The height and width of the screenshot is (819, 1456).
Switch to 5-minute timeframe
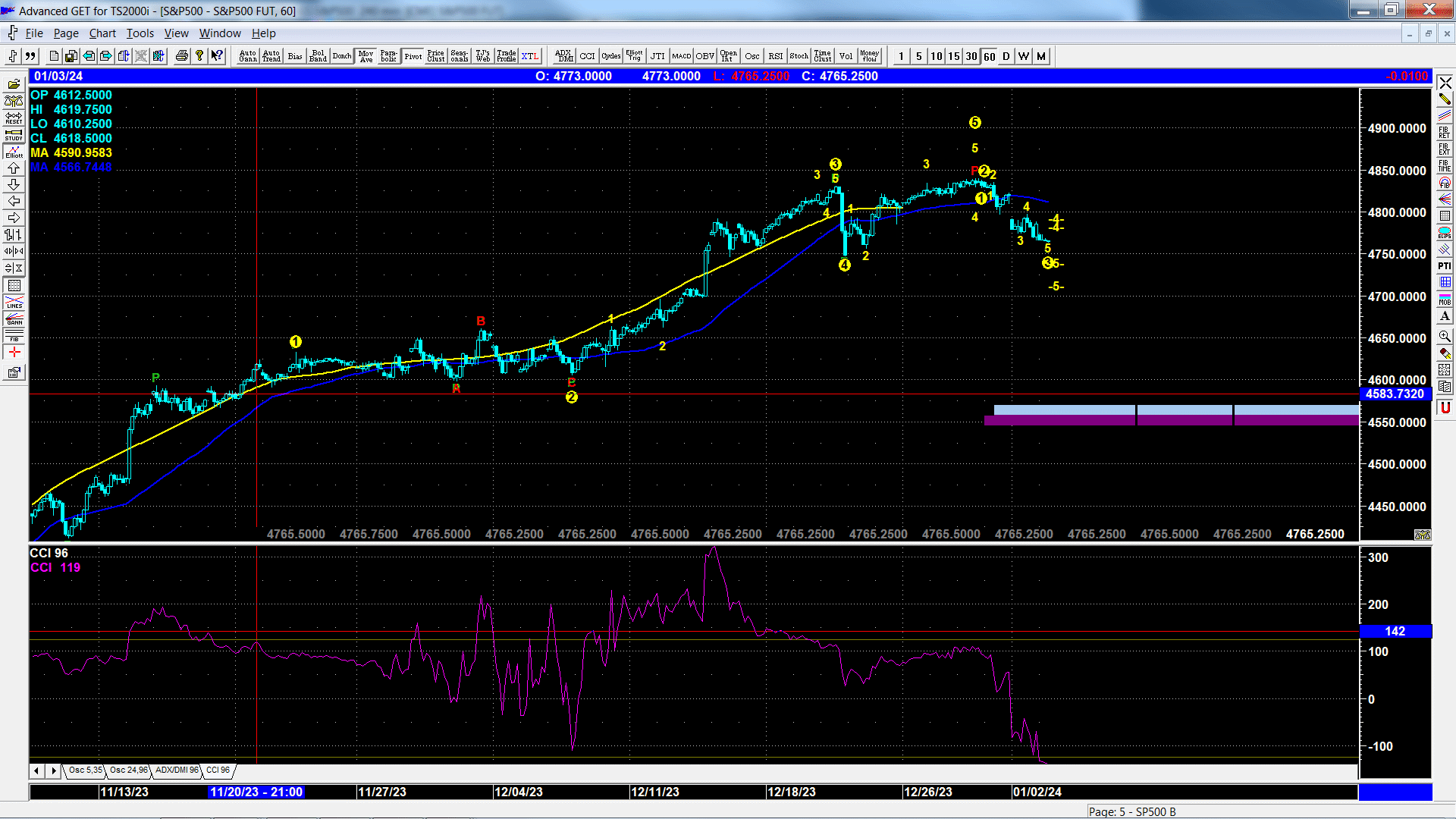point(919,56)
